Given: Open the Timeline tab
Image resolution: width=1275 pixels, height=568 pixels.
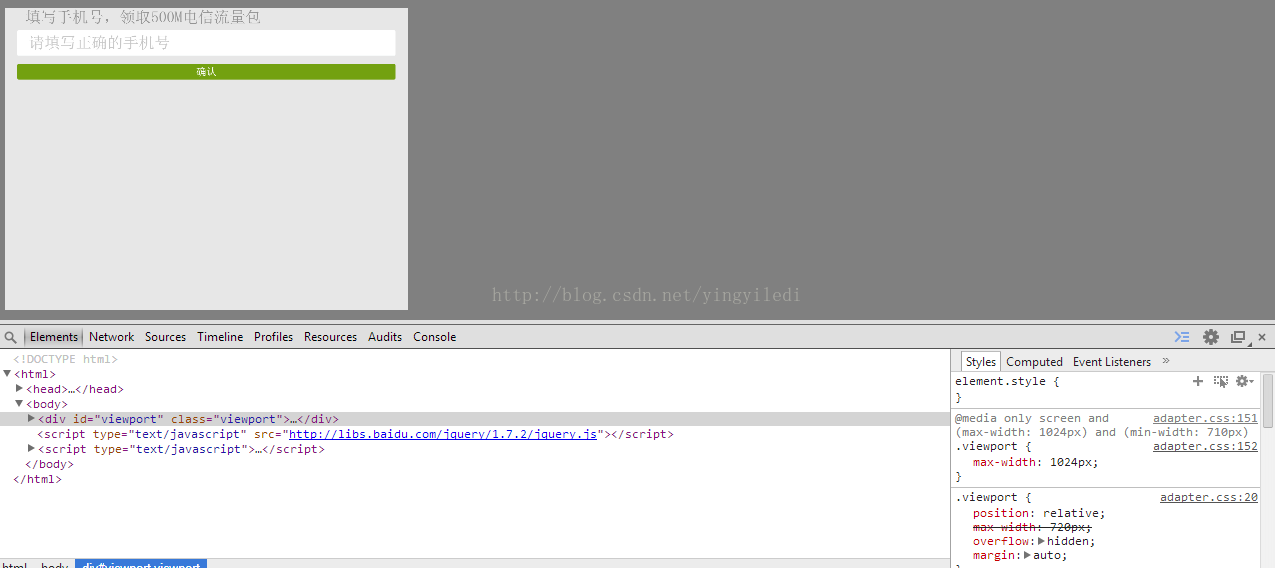Looking at the screenshot, I should click(x=220, y=337).
